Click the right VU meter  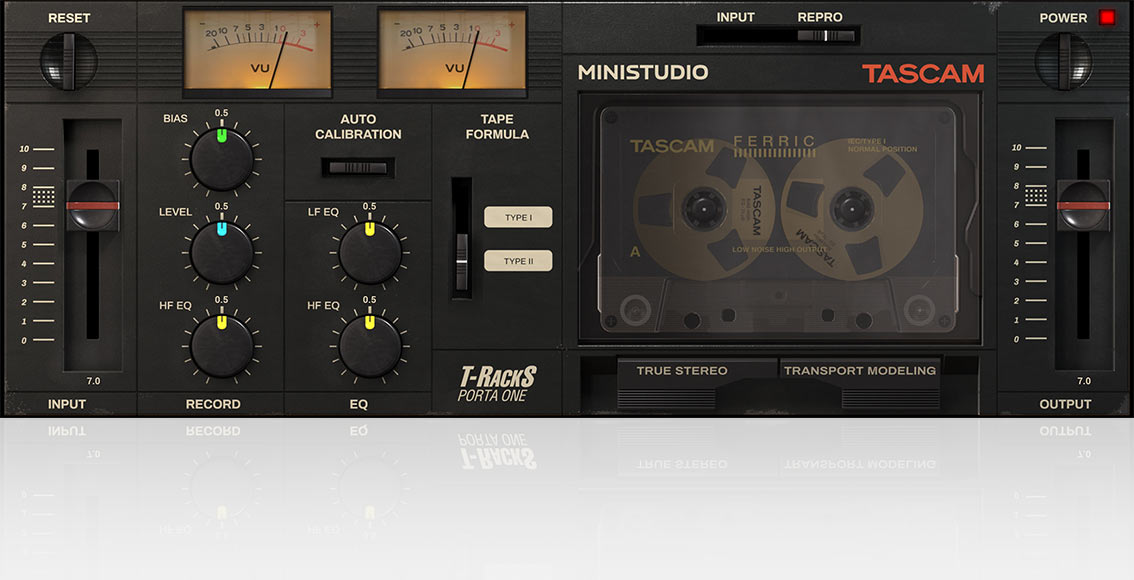(x=452, y=50)
